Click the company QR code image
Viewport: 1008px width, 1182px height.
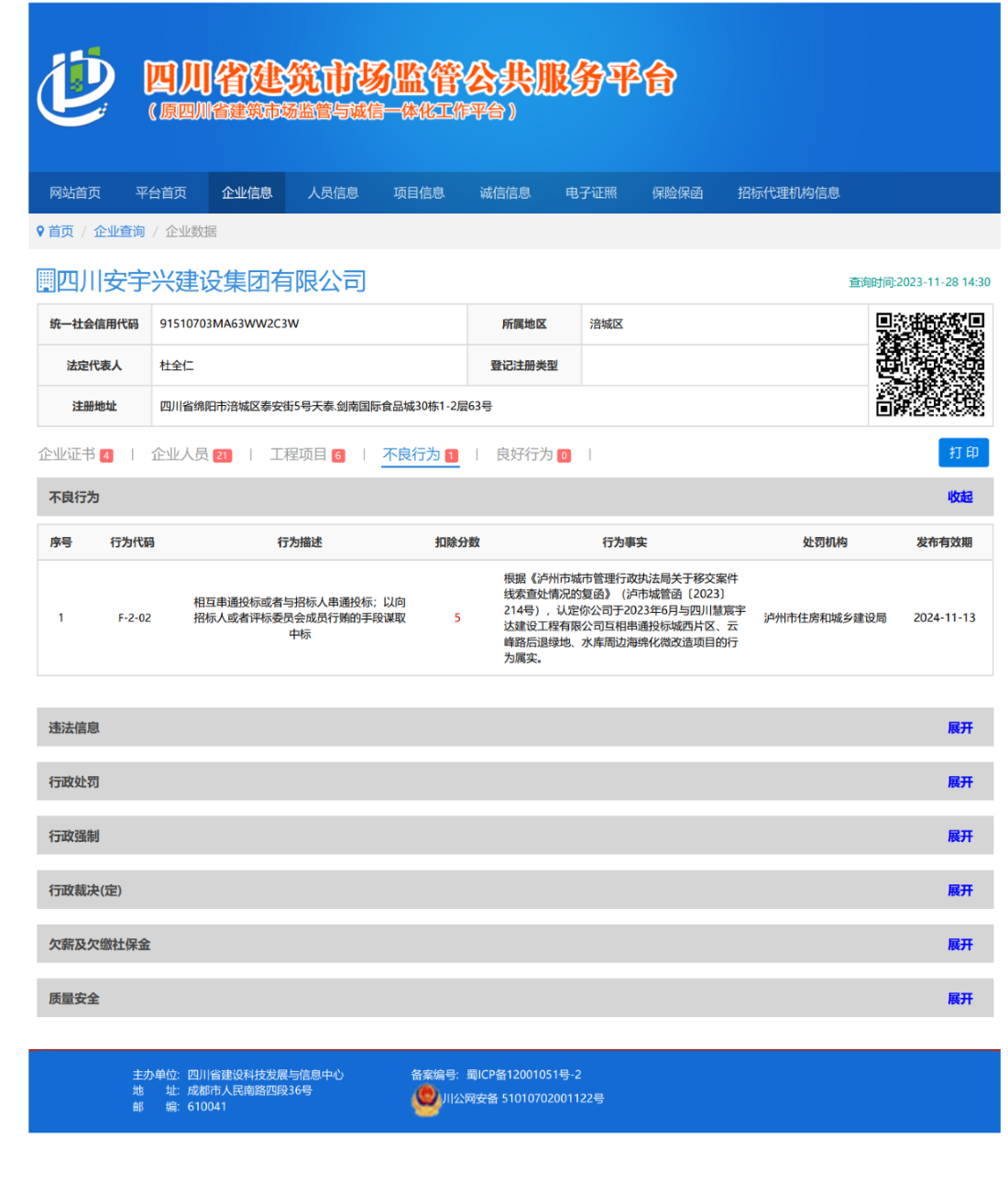930,365
